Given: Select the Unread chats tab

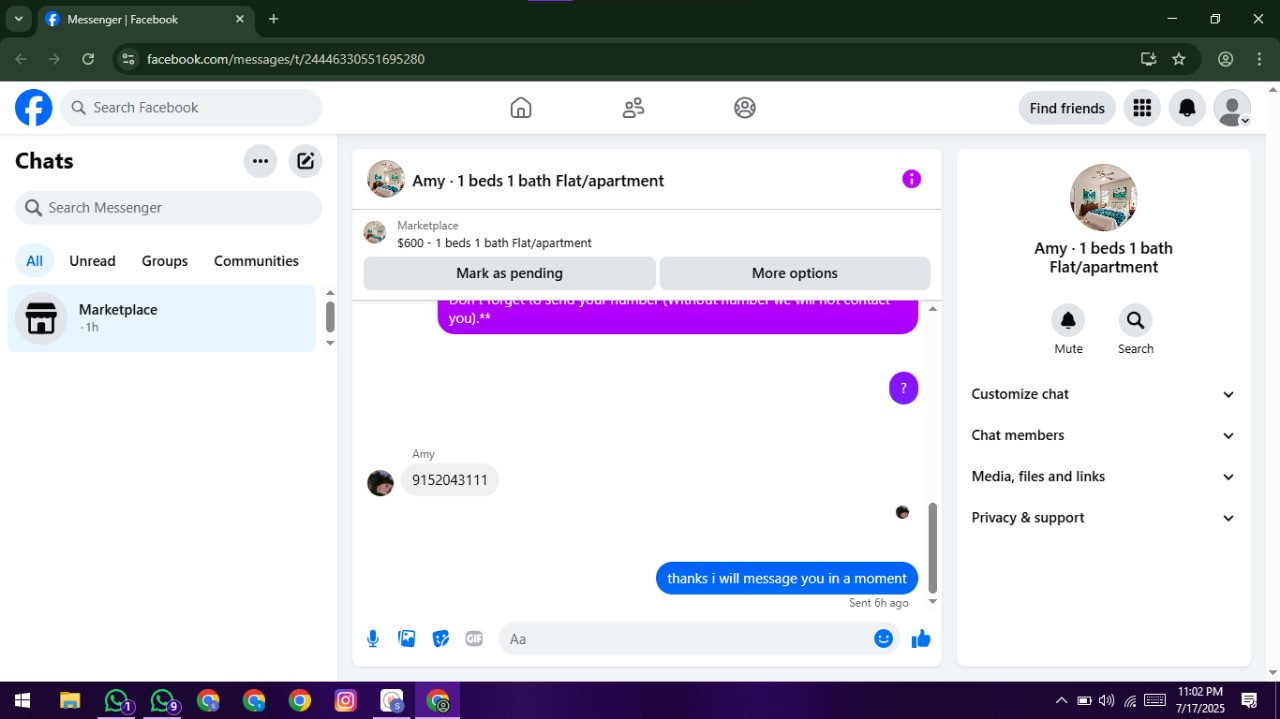Looking at the screenshot, I should pos(92,261).
